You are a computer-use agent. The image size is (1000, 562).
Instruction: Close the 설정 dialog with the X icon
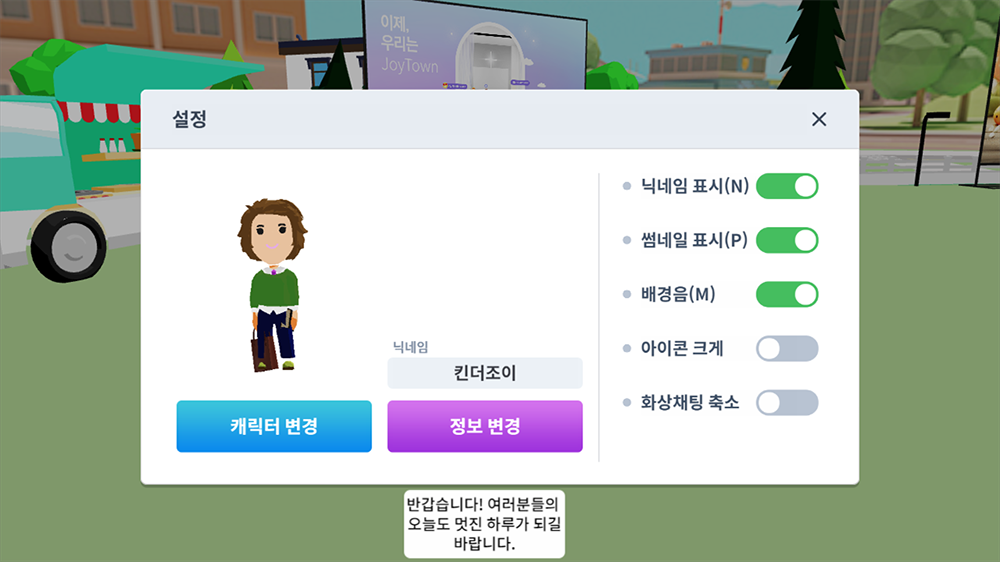(x=819, y=119)
